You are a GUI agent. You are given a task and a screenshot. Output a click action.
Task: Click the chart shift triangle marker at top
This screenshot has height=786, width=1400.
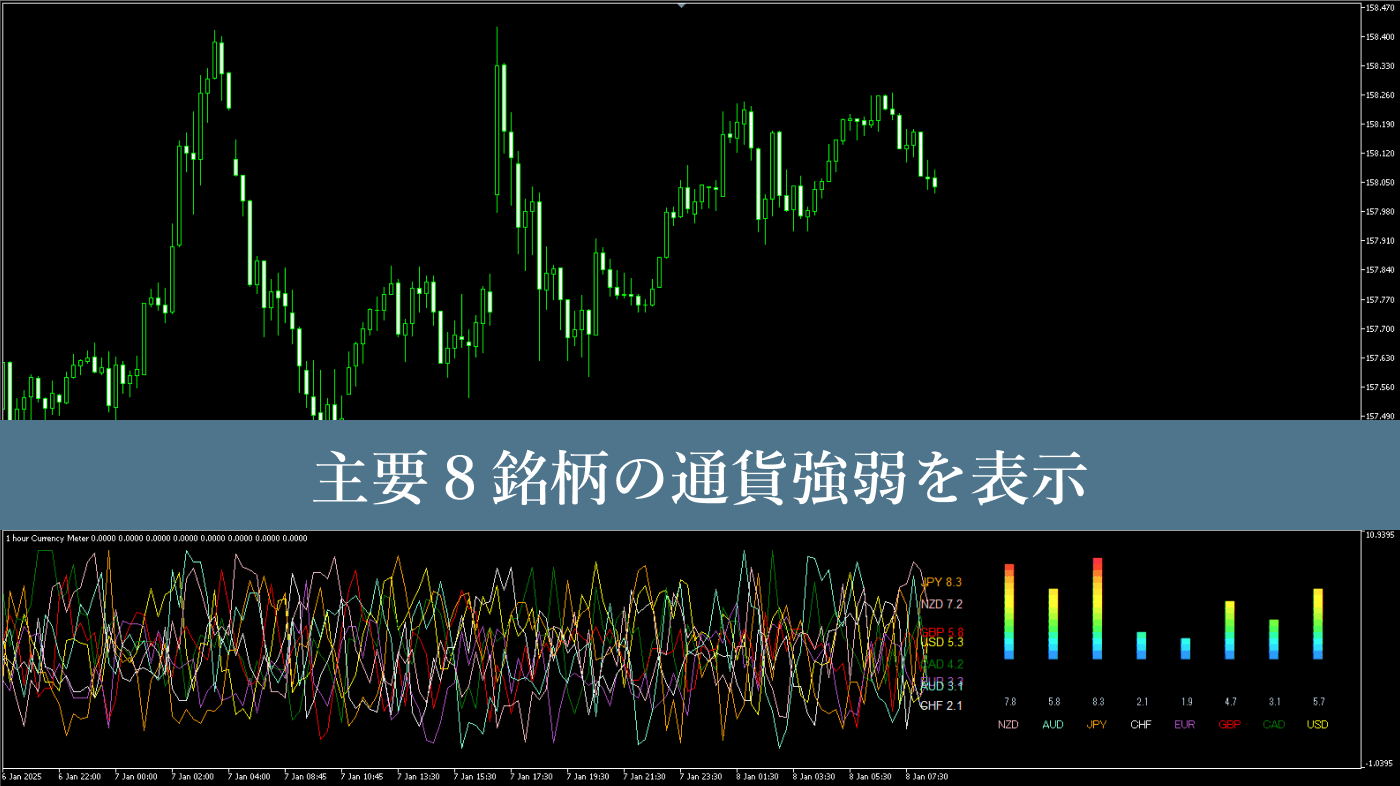[x=681, y=5]
